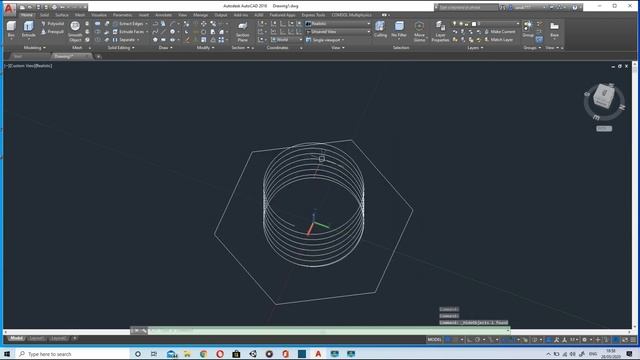Expand the Modeling panel

click(34, 48)
